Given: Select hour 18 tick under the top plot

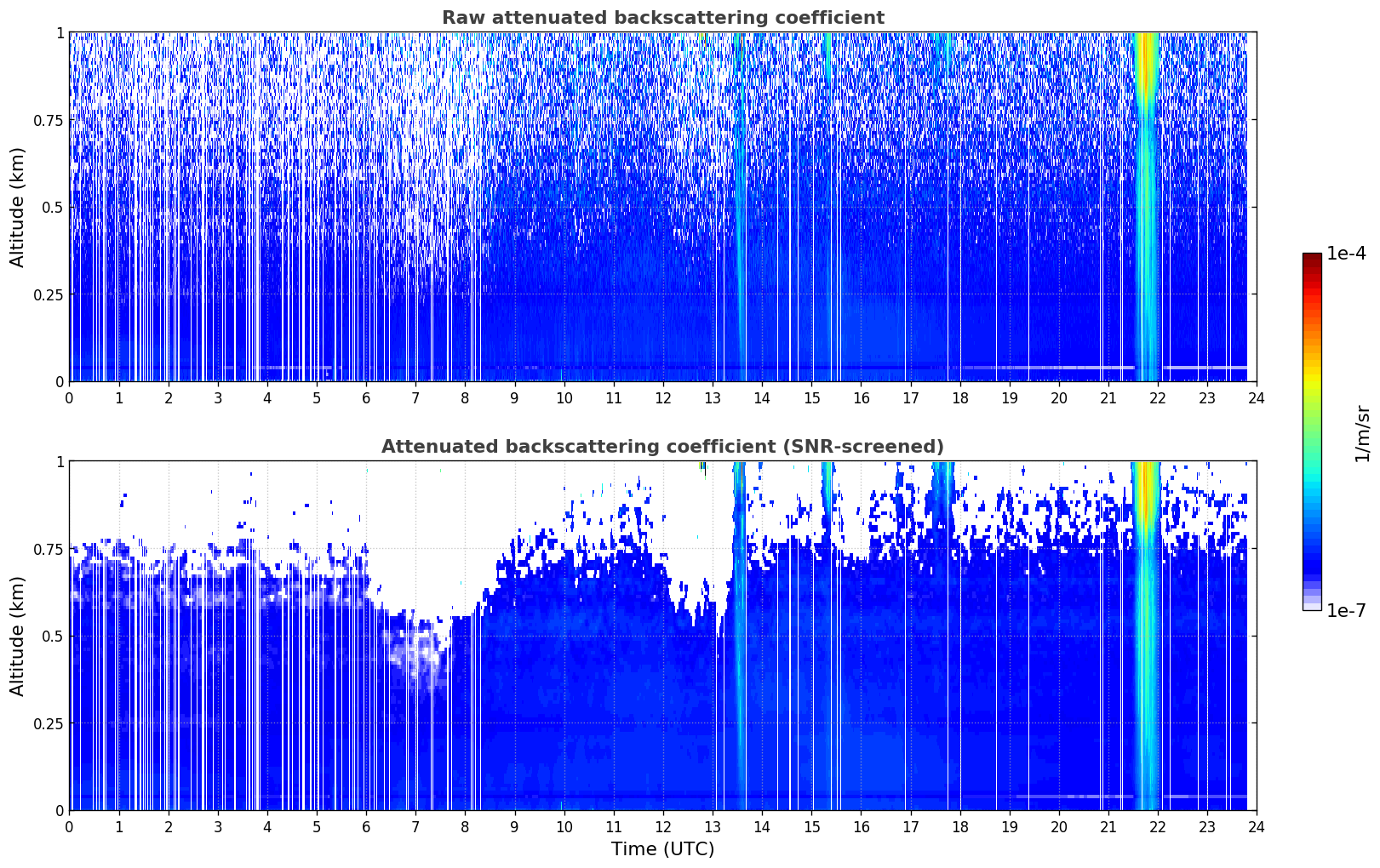Looking at the screenshot, I should click(959, 397).
